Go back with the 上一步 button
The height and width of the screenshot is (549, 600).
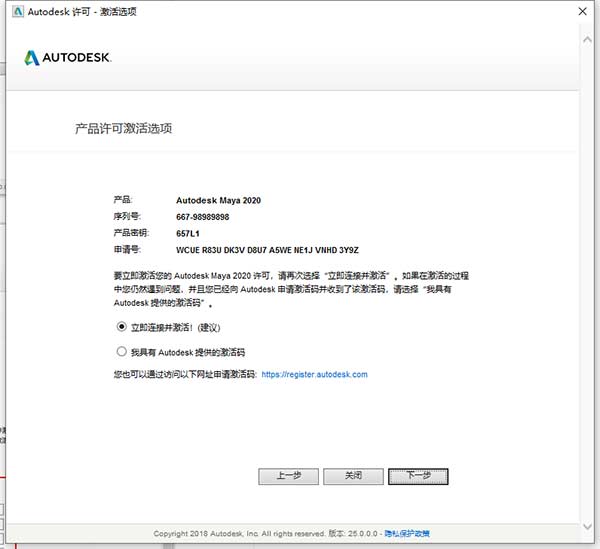[x=288, y=476]
